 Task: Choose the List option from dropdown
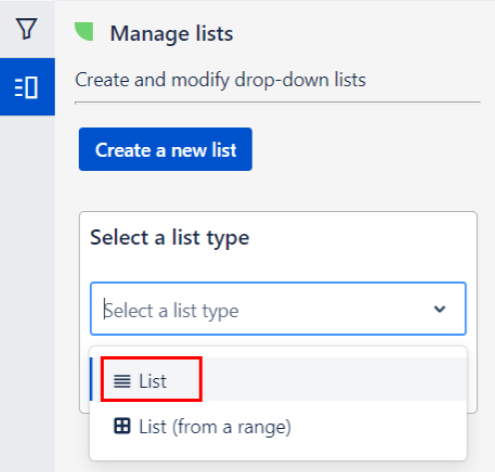click(278, 379)
